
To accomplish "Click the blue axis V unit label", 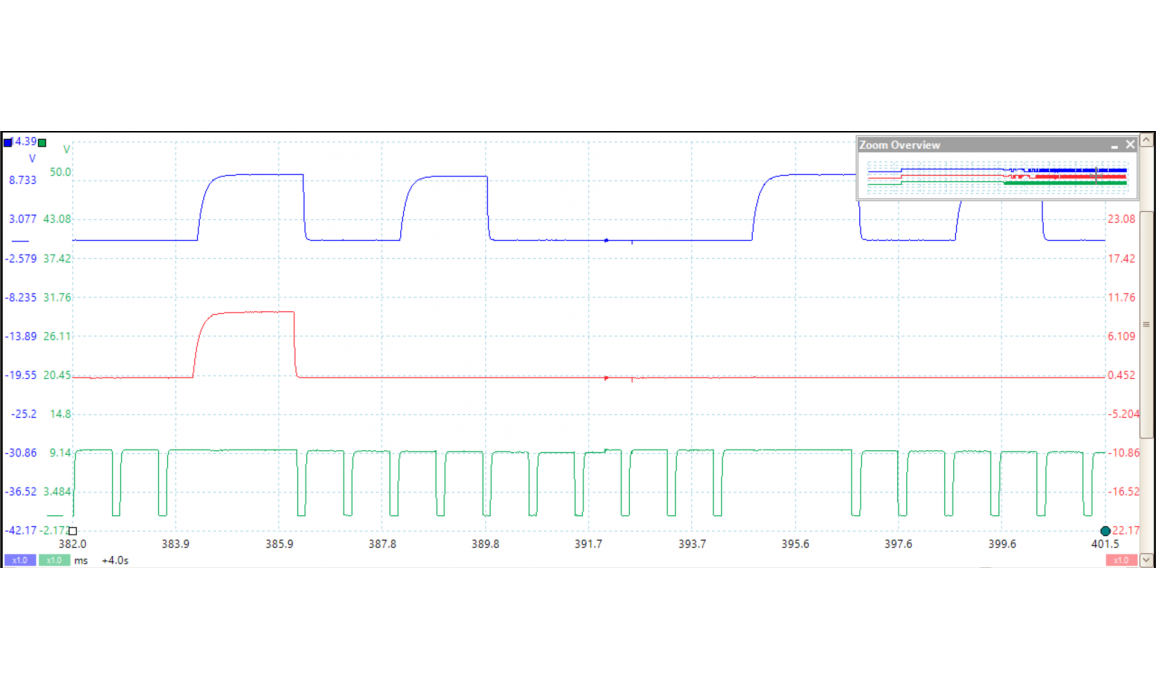I will pyautogui.click(x=32, y=159).
